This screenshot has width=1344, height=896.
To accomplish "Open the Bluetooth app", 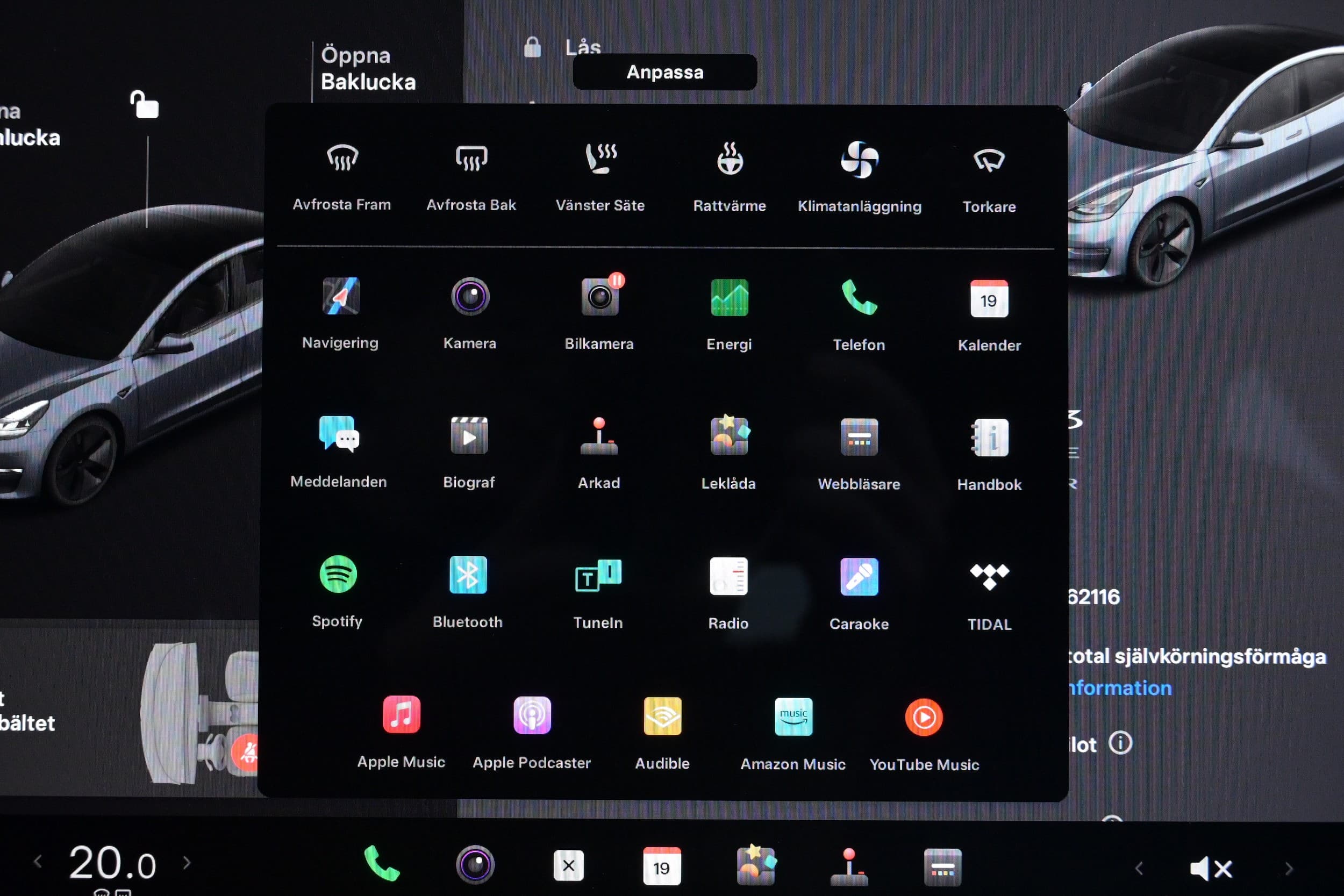I will [x=468, y=592].
